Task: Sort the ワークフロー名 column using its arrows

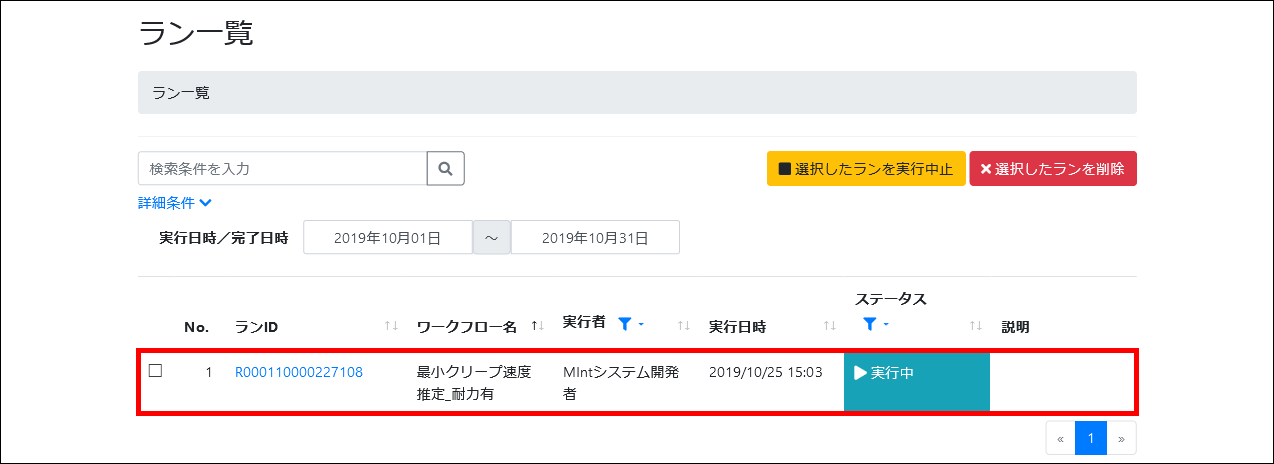Action: [538, 326]
